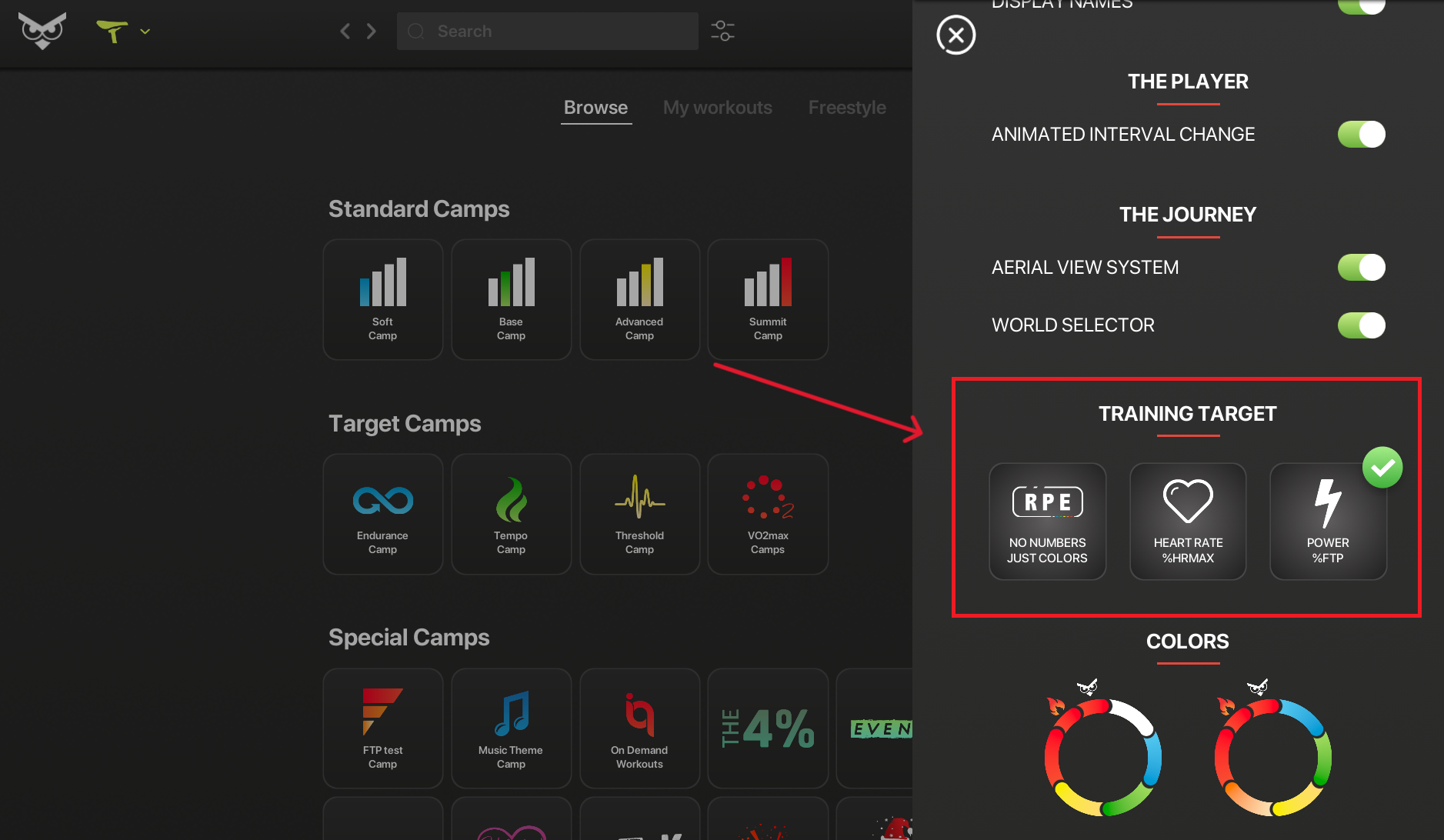
Task: Open the Endurance Camp card
Action: point(383,514)
